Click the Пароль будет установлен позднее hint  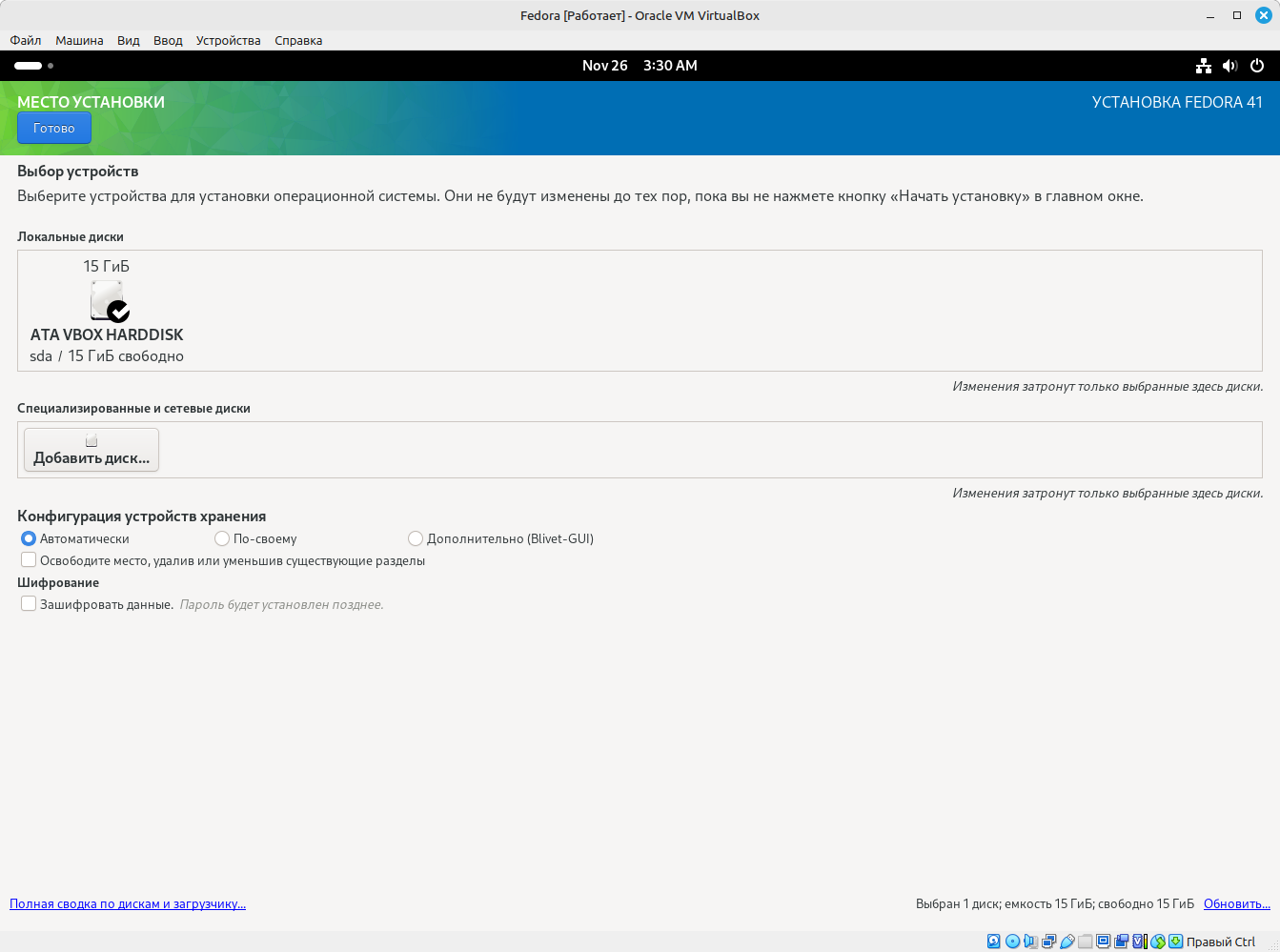click(282, 604)
